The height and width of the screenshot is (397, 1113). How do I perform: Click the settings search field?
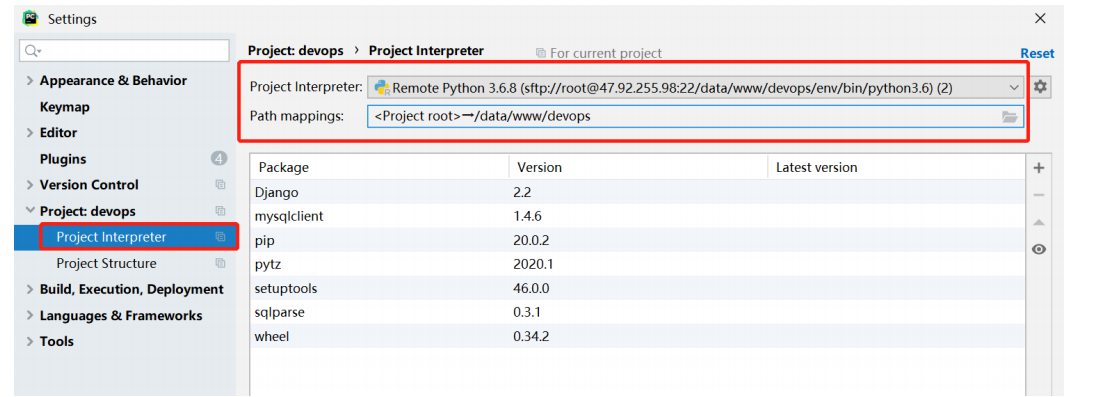click(124, 50)
